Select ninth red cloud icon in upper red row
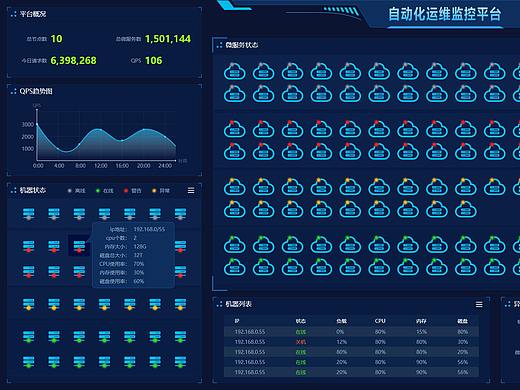Screen dimensions: 520x390 tap(466, 129)
